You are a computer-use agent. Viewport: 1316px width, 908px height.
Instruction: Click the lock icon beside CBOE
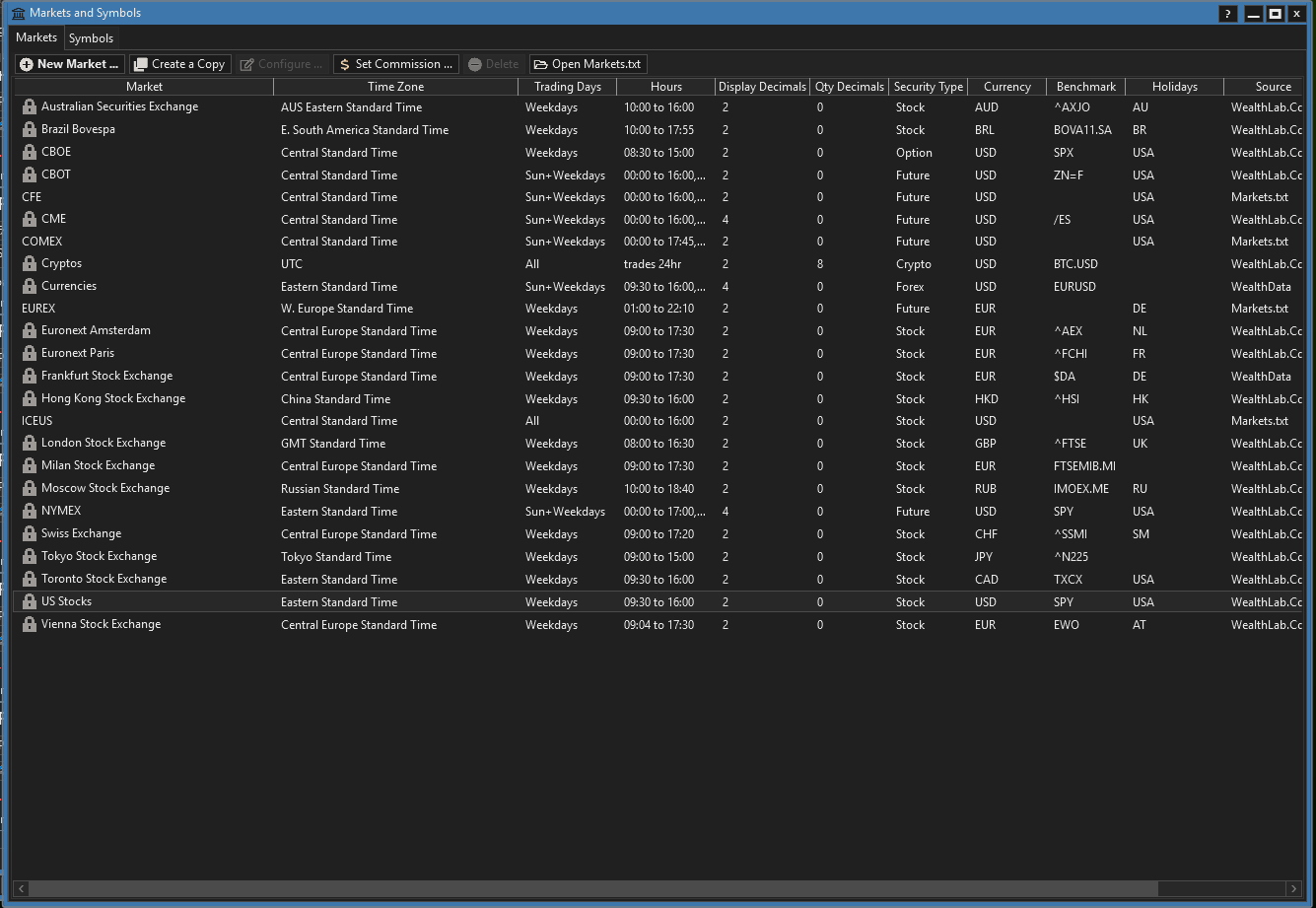30,153
